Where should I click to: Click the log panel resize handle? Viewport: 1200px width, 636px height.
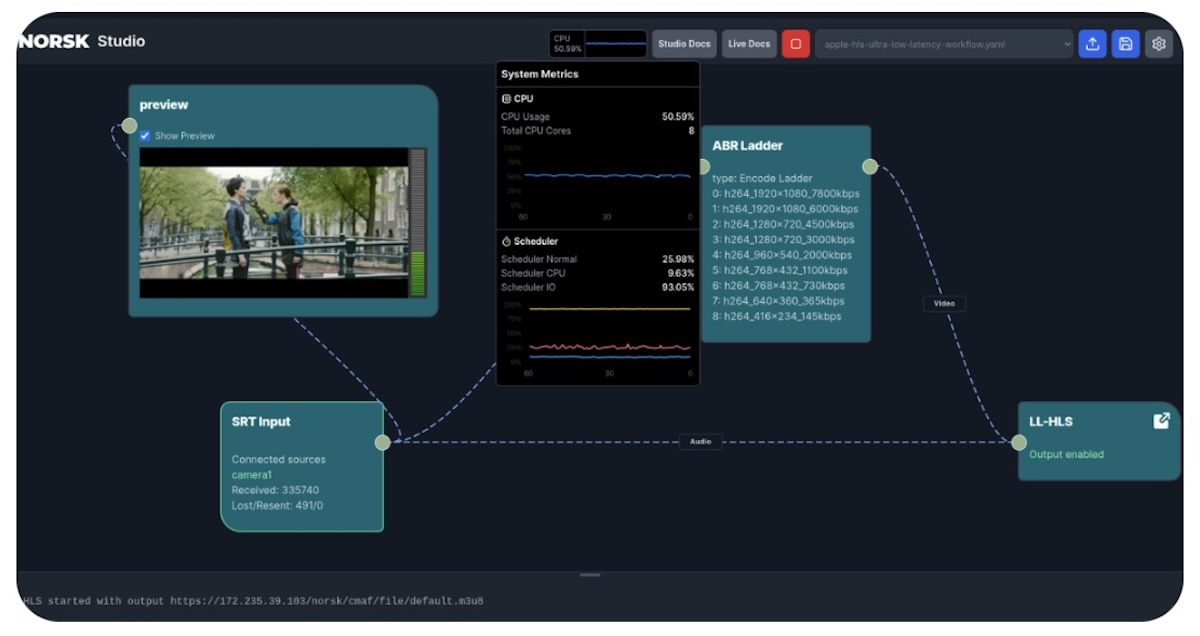[590, 575]
